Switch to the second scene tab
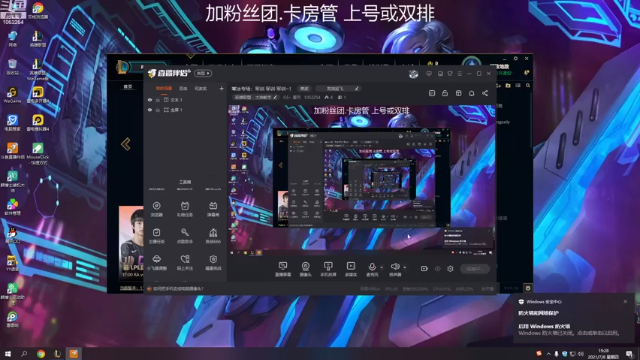This screenshot has height=360, width=640. point(183,88)
